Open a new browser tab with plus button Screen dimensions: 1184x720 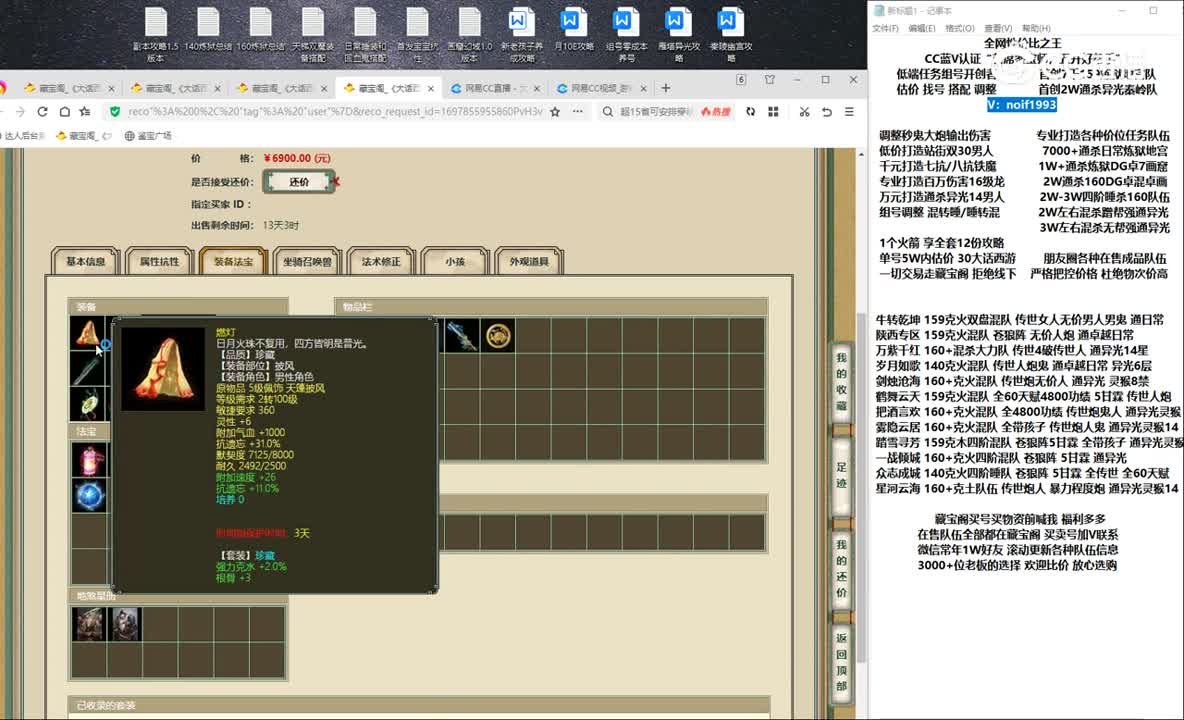[x=665, y=88]
